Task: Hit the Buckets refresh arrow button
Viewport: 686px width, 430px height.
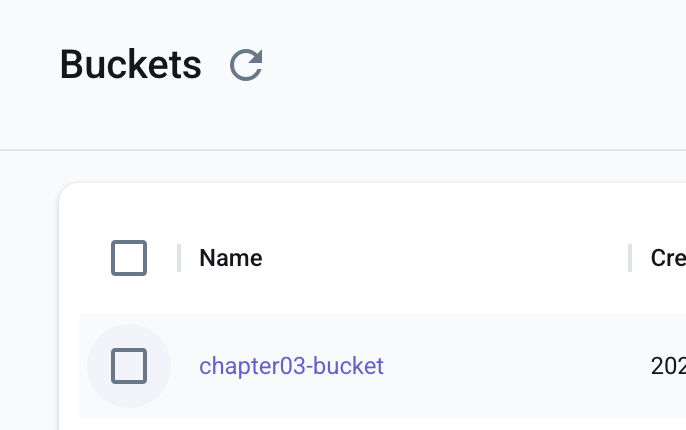Action: (x=246, y=65)
